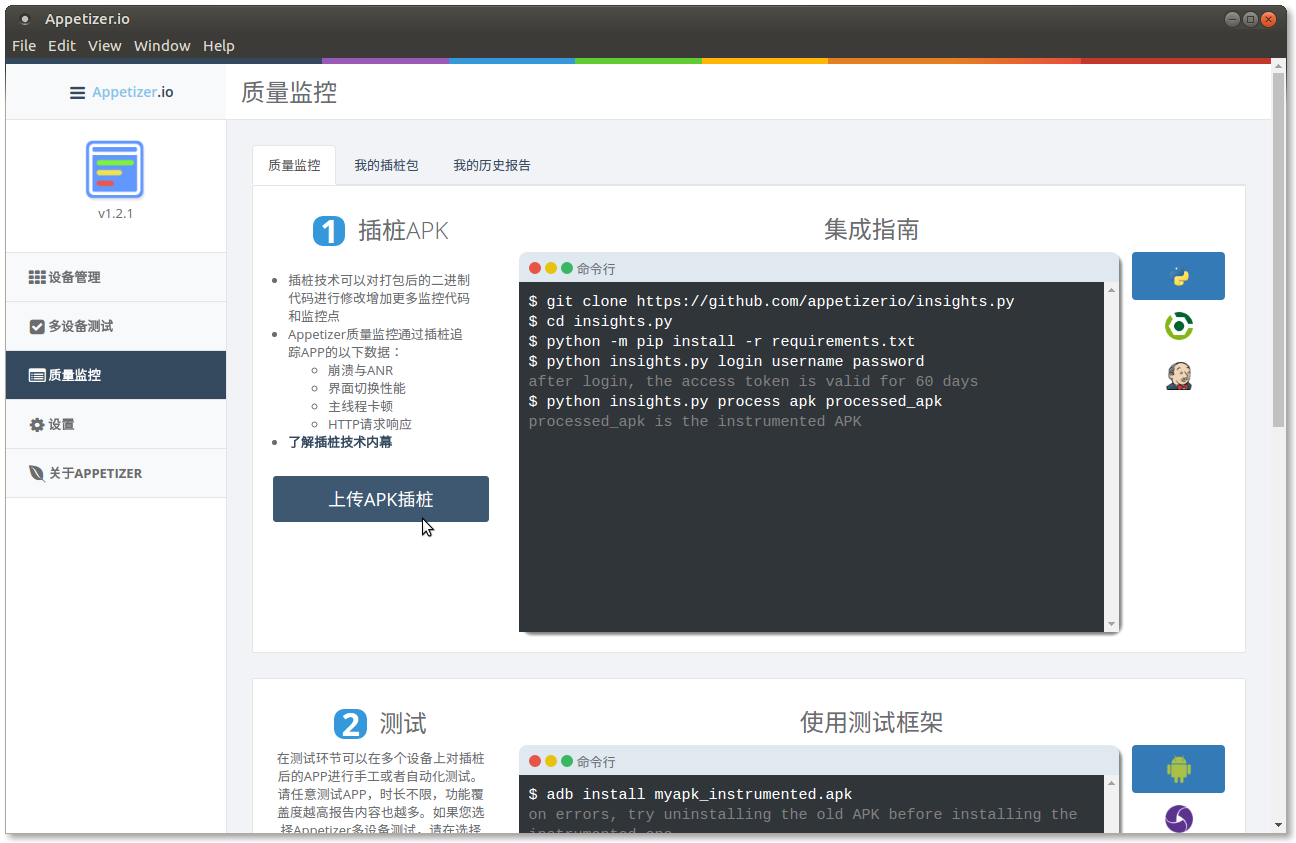This screenshot has height=843, width=1296.
Task: Click the Appetizer.io sidebar brand text
Action: click(132, 92)
